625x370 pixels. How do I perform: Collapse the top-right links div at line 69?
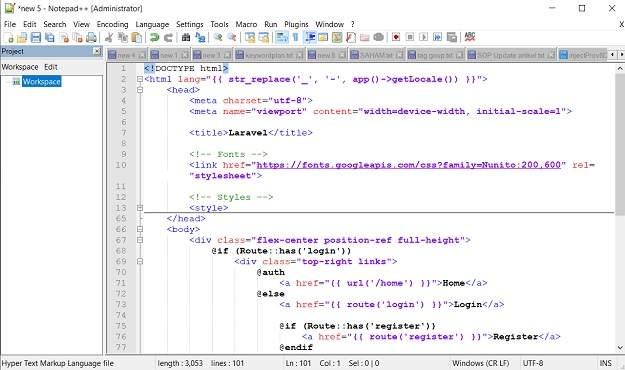pos(140,262)
